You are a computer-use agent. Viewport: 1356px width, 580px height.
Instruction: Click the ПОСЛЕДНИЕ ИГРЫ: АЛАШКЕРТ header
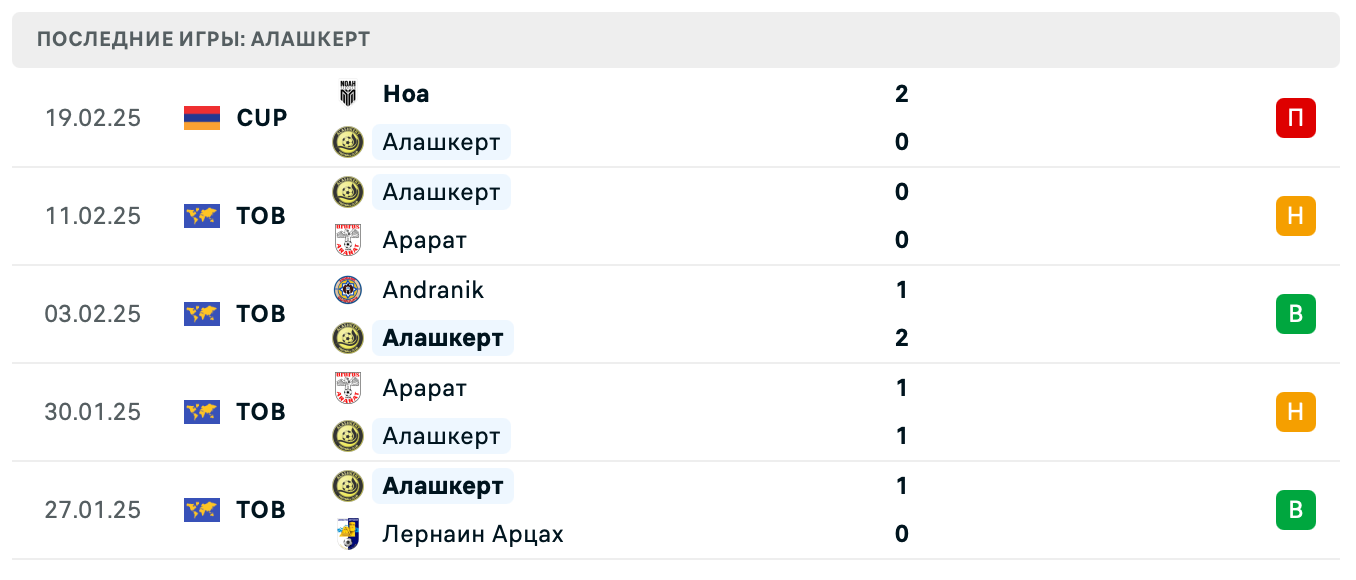coord(204,40)
